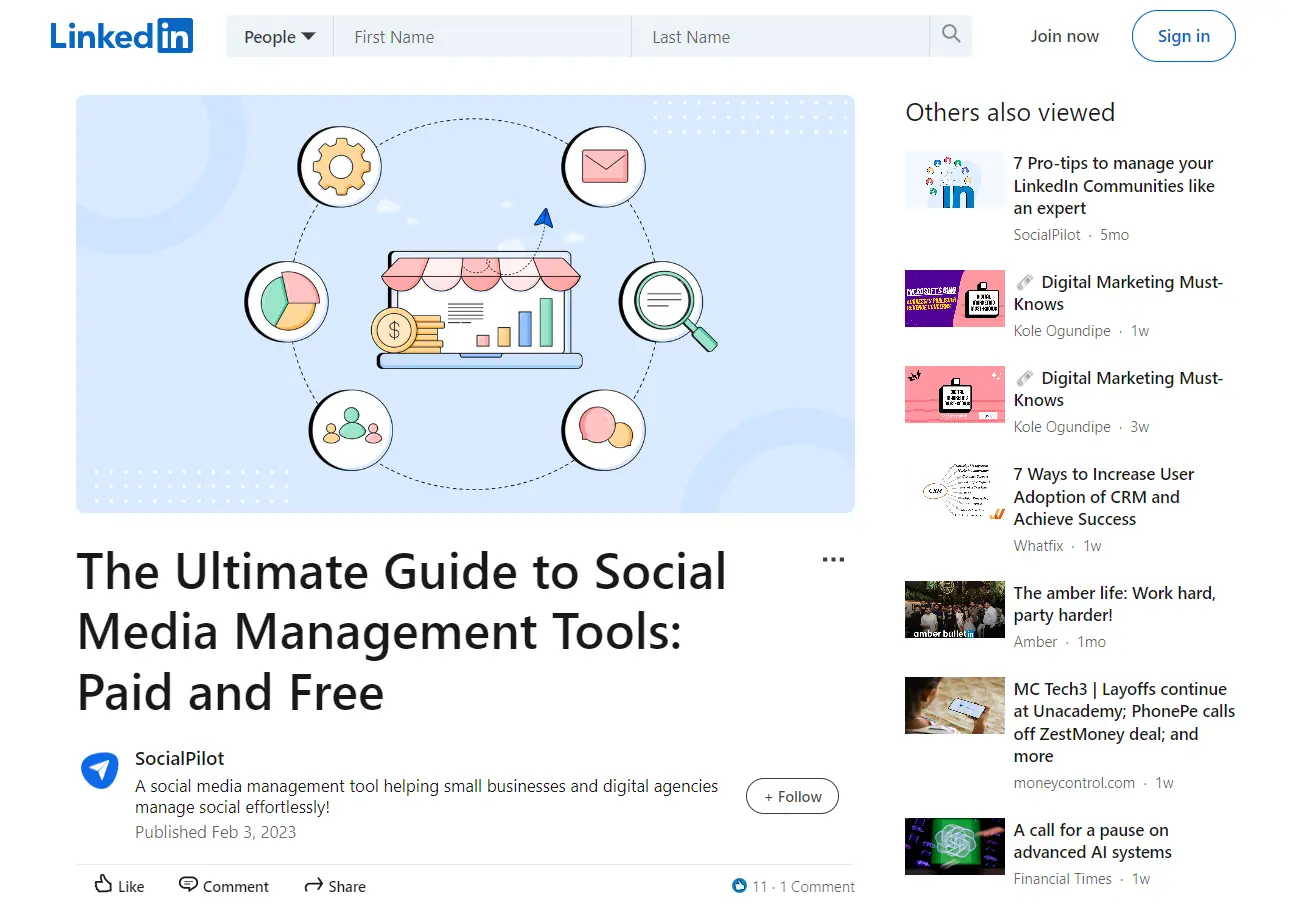Screen dimensions: 1307x906
Task: Share the article using arrow icon
Action: (313, 885)
